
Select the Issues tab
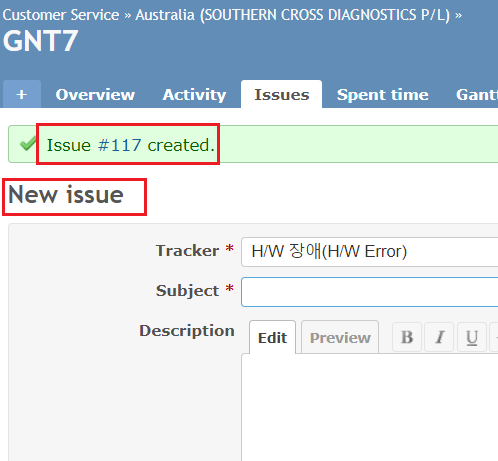coord(282,95)
